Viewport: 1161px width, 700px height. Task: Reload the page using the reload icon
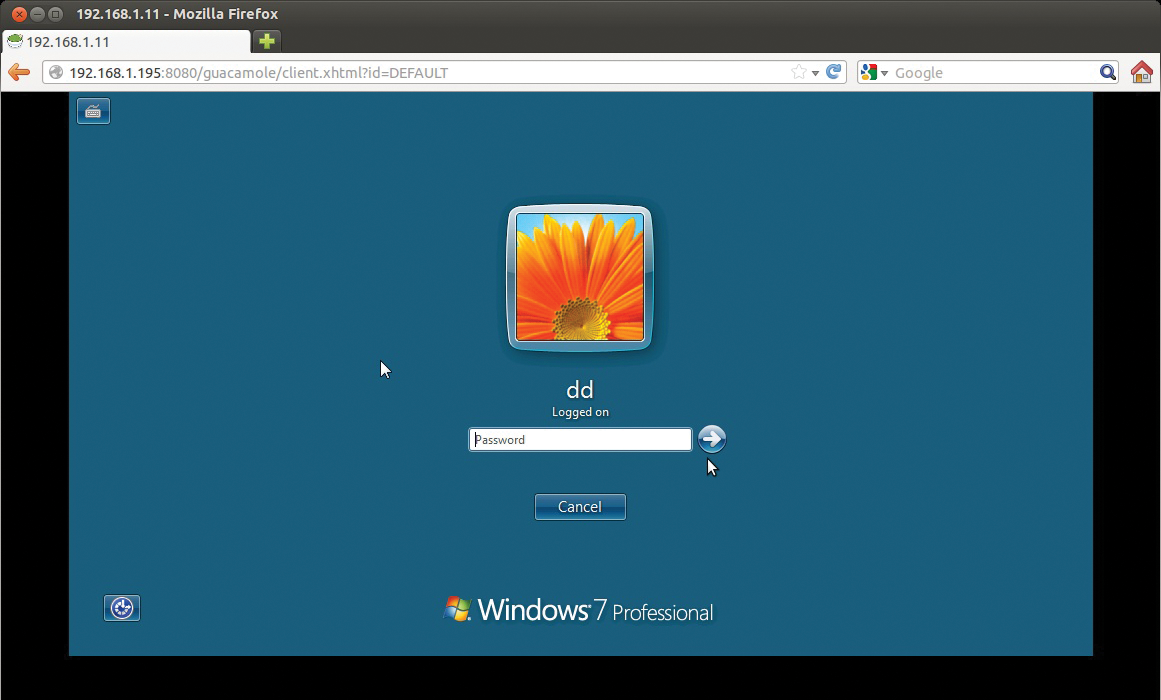point(833,72)
